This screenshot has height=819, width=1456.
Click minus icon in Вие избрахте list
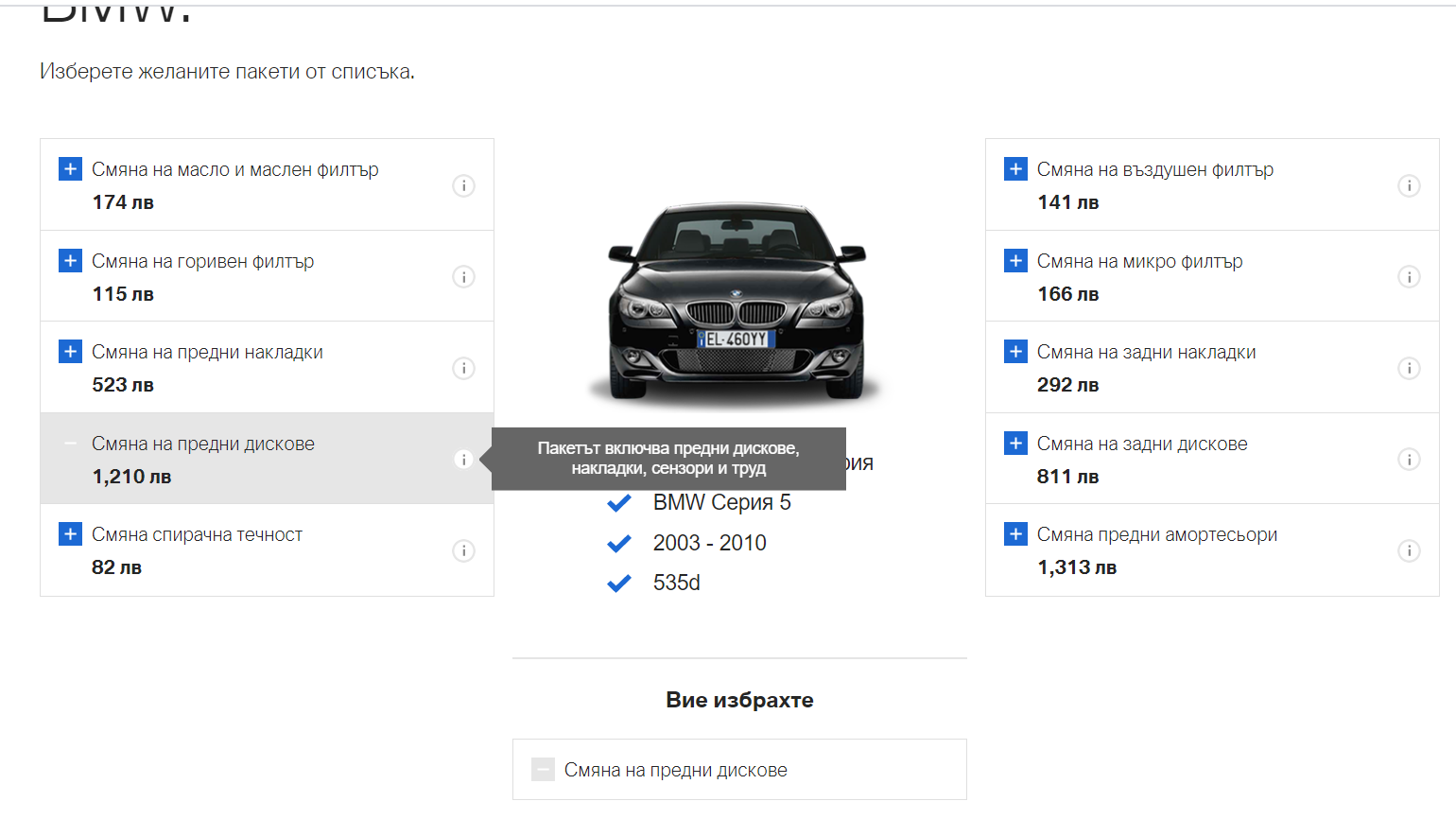pyautogui.click(x=543, y=769)
